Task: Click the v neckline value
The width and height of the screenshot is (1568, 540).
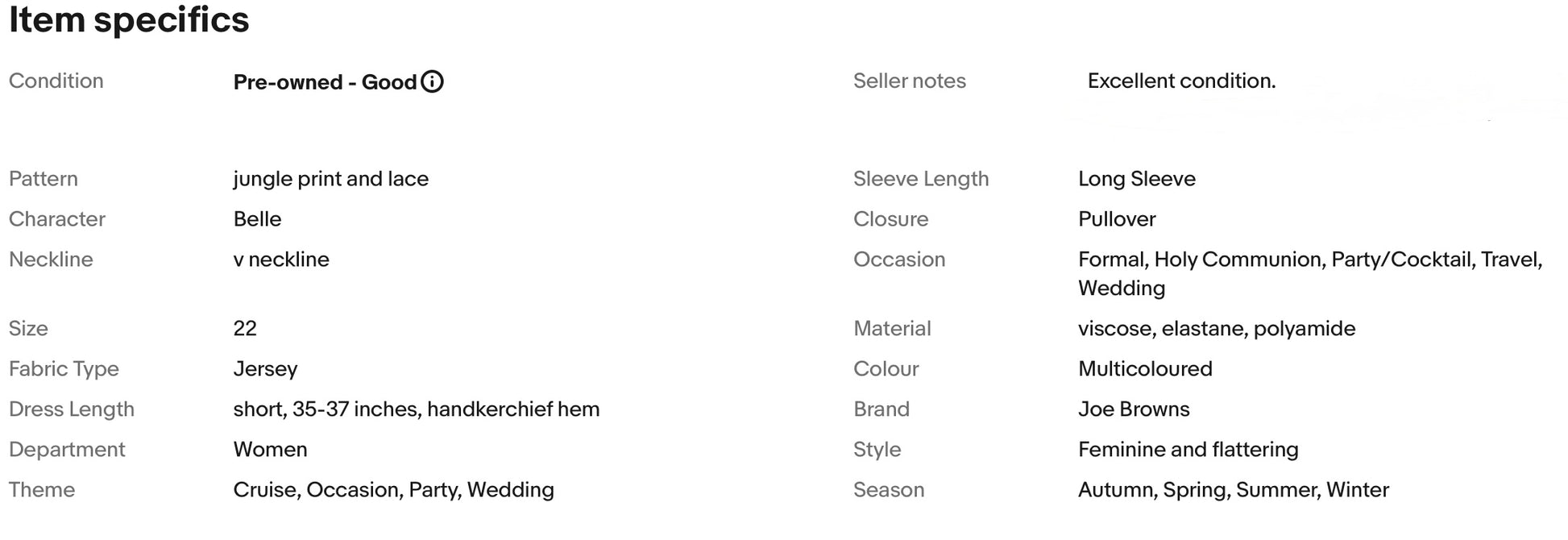Action: coord(281,260)
